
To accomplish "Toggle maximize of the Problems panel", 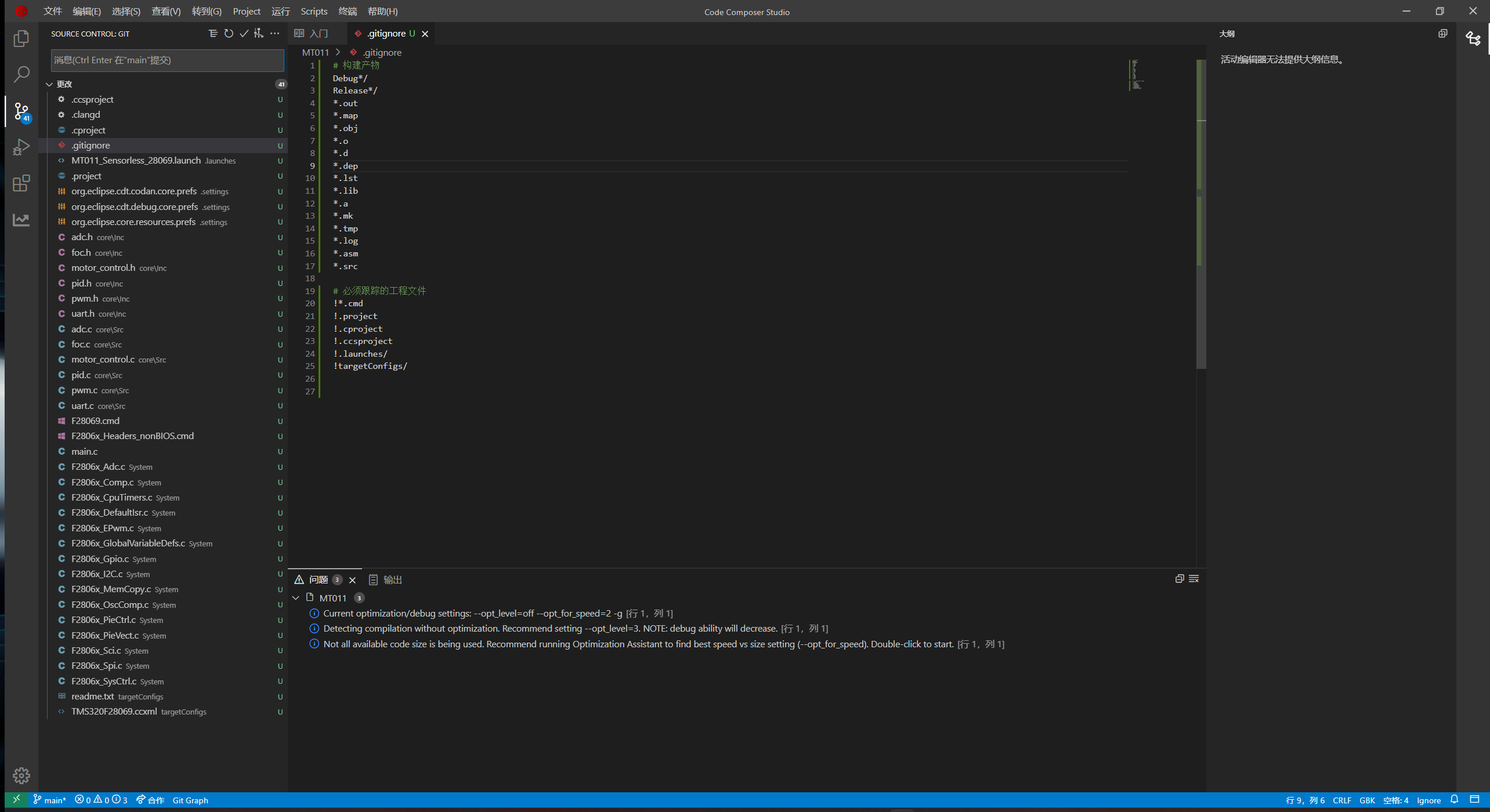I will point(1179,579).
